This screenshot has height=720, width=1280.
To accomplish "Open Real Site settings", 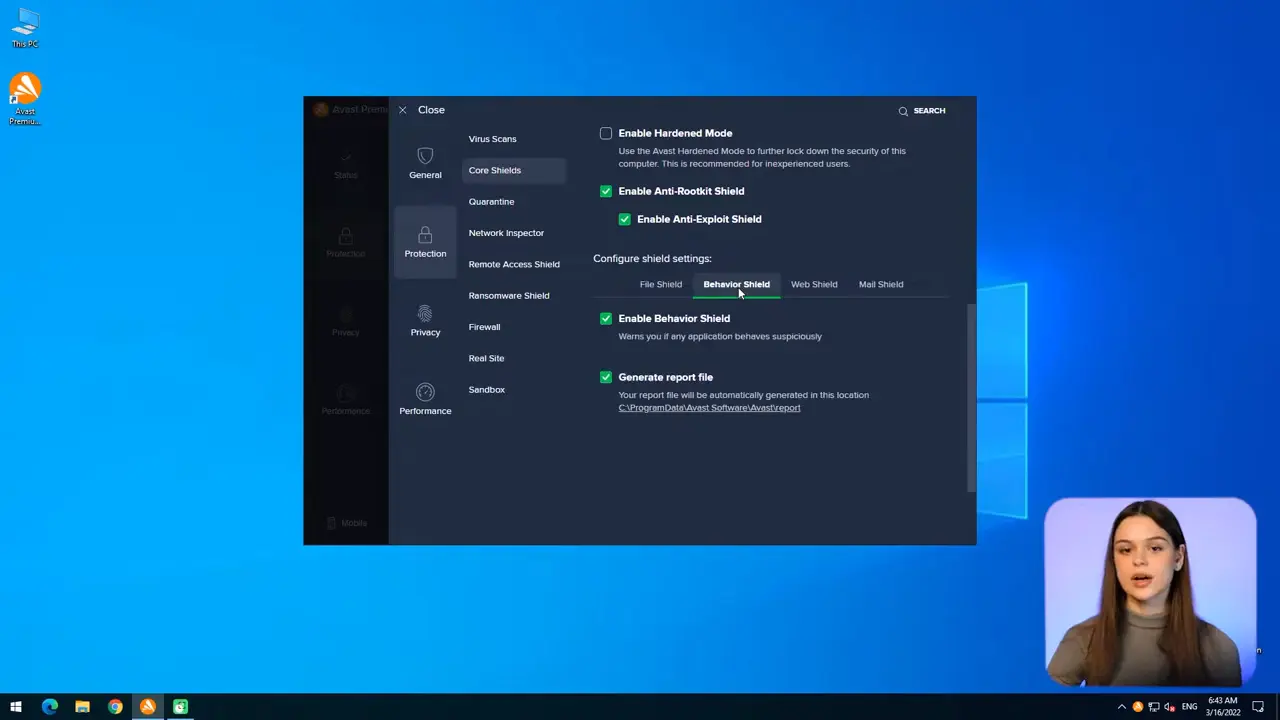I will (x=486, y=358).
